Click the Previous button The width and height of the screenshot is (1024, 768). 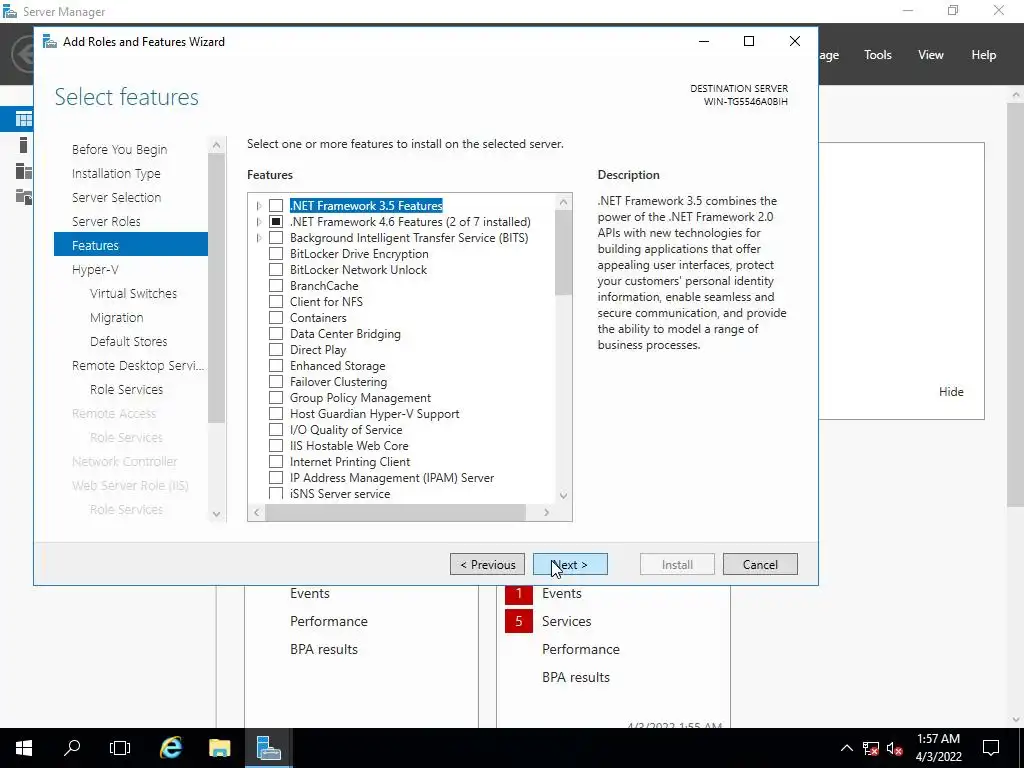coord(487,564)
